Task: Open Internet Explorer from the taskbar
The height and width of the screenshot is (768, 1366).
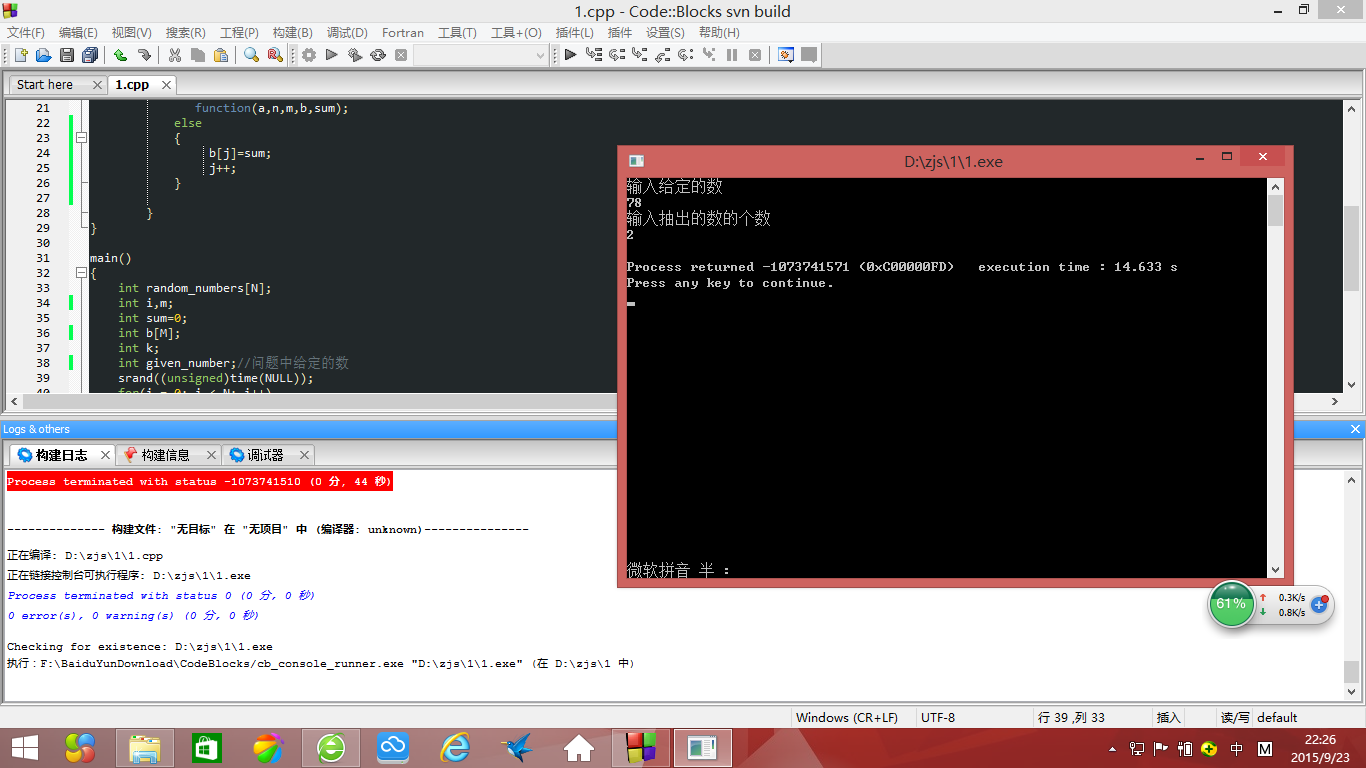Action: coord(455,748)
